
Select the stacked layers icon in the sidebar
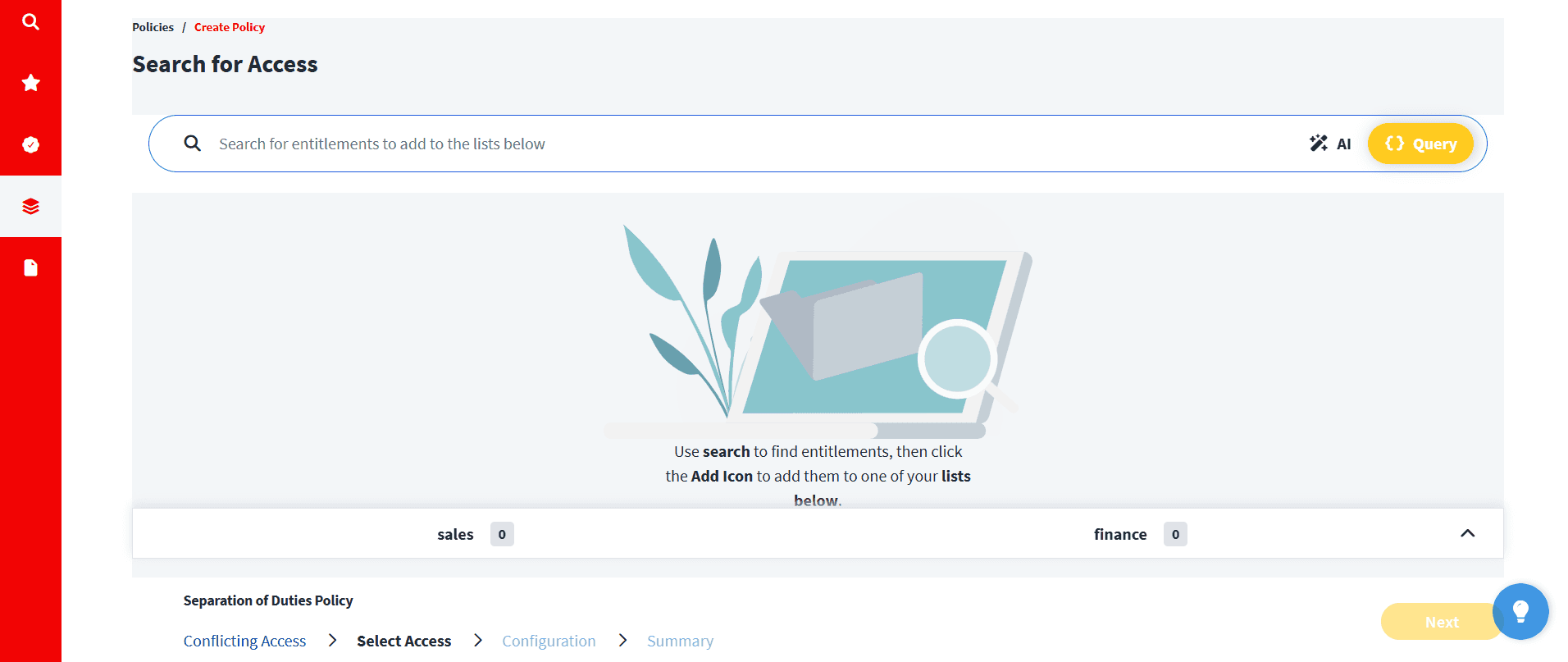30,206
